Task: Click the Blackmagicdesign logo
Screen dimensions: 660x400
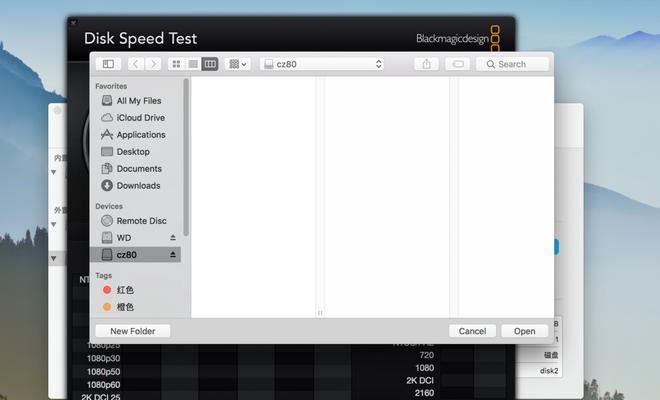Action: click(458, 39)
